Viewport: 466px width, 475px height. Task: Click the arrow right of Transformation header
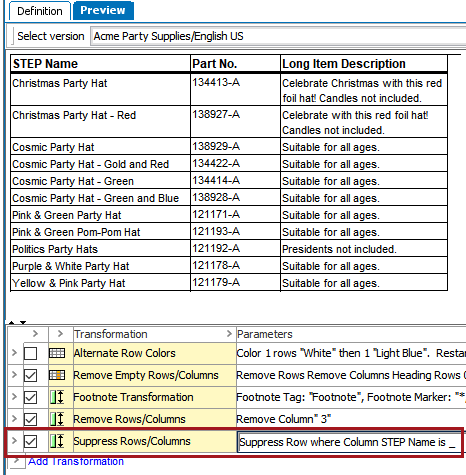point(229,334)
